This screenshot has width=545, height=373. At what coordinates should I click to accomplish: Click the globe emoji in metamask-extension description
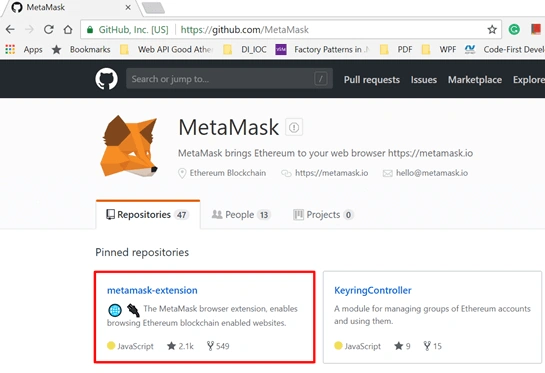pyautogui.click(x=115, y=310)
